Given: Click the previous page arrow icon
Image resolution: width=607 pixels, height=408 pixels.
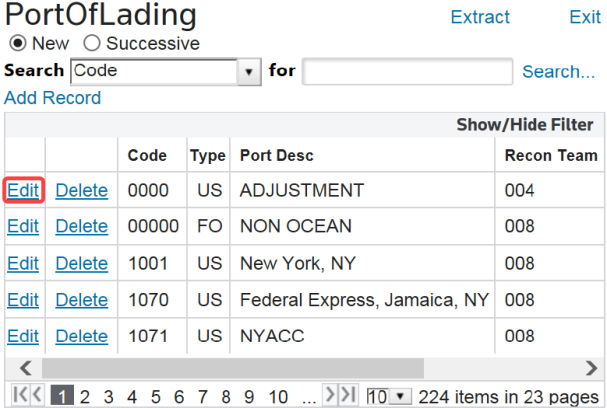Looking at the screenshot, I should click(38, 395).
